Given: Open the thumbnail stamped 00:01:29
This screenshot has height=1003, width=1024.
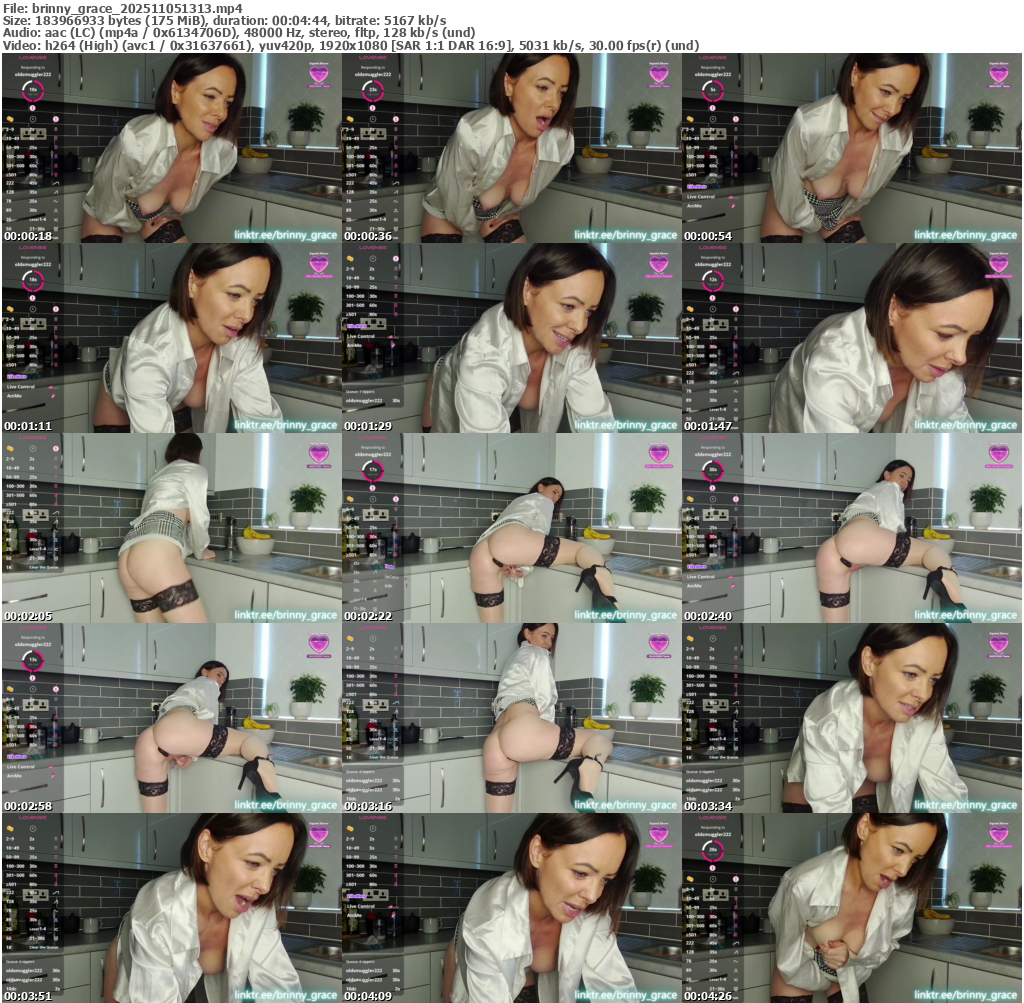Looking at the screenshot, I should [x=511, y=337].
